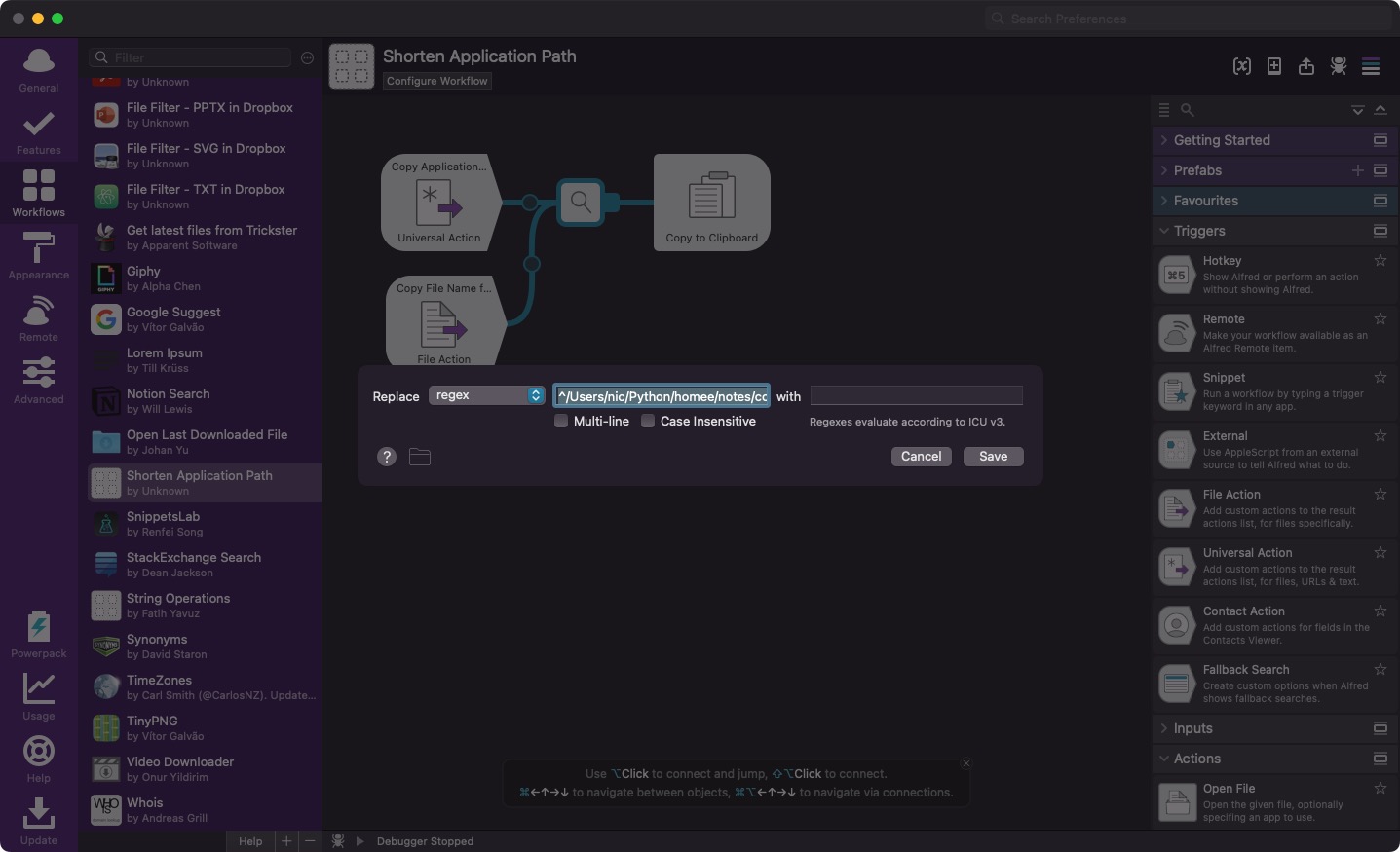Favourite the Contact Action trigger star
This screenshot has height=852, width=1400.
[x=1380, y=611]
